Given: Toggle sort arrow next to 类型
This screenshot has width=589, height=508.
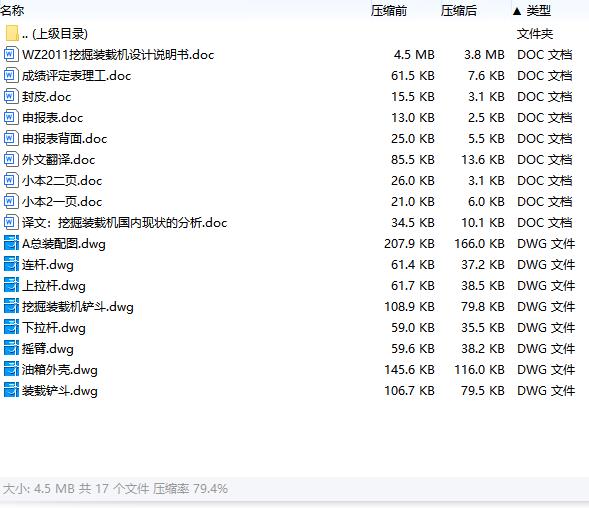Looking at the screenshot, I should 517,11.
